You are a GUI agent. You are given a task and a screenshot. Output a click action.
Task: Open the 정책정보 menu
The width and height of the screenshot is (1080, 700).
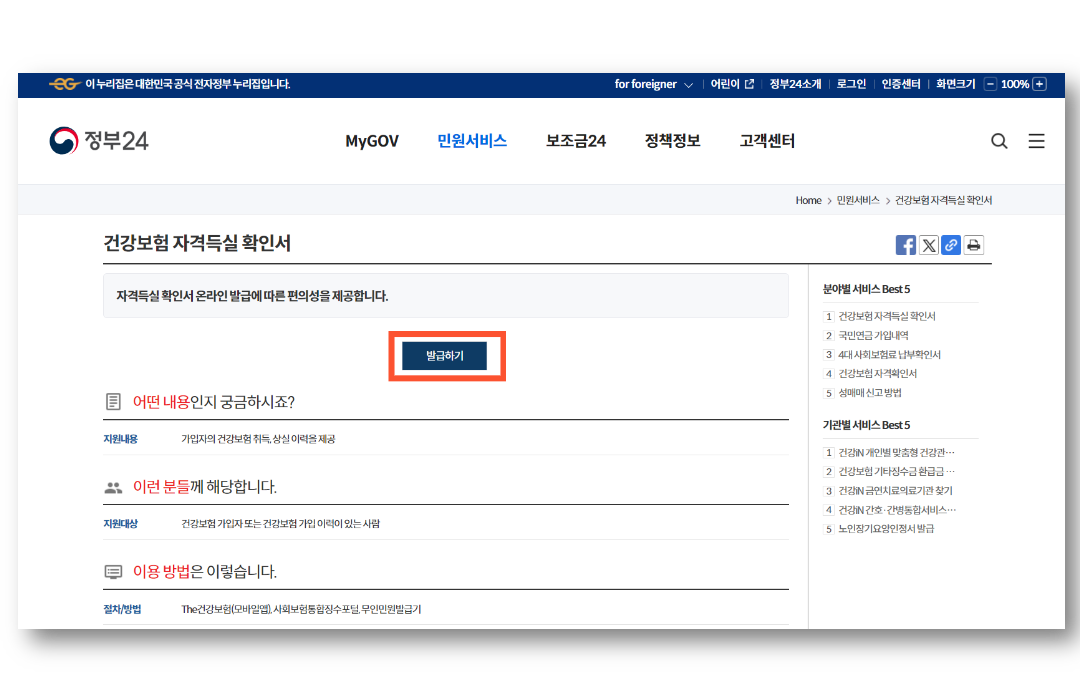click(x=671, y=141)
